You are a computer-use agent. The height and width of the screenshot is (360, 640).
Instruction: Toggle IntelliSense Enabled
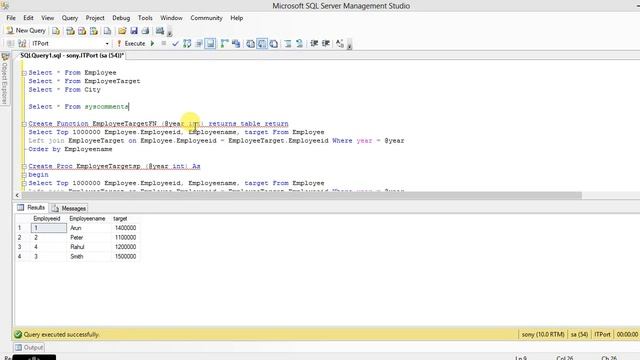[210, 43]
